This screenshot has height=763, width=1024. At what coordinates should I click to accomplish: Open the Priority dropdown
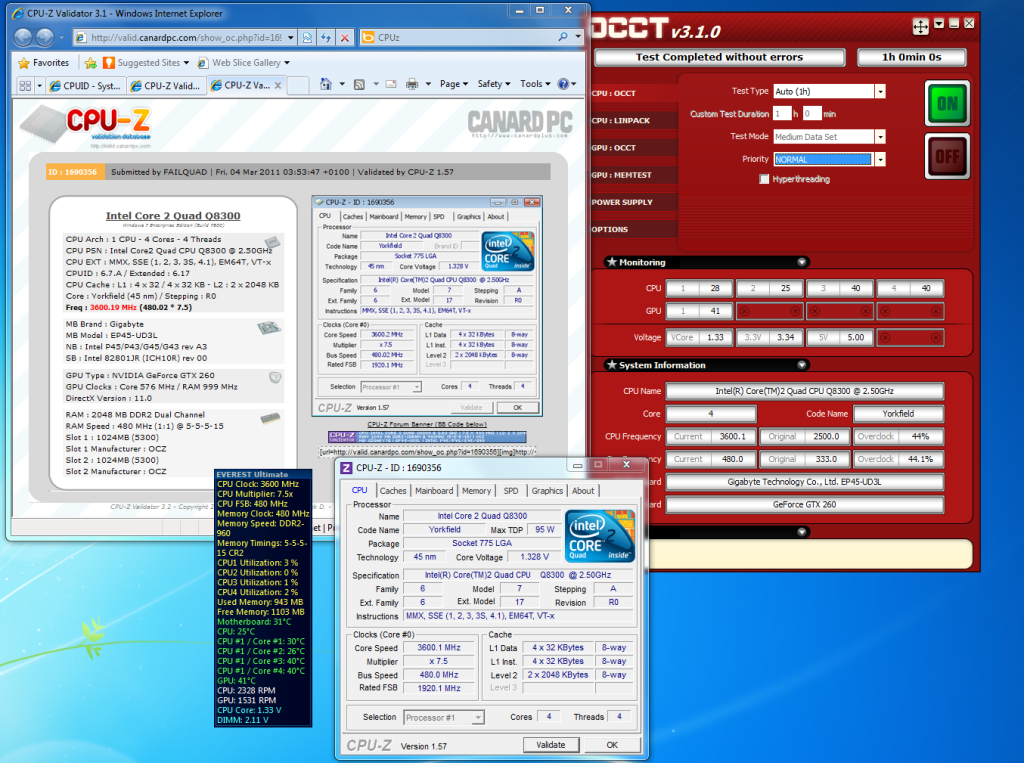[880, 159]
